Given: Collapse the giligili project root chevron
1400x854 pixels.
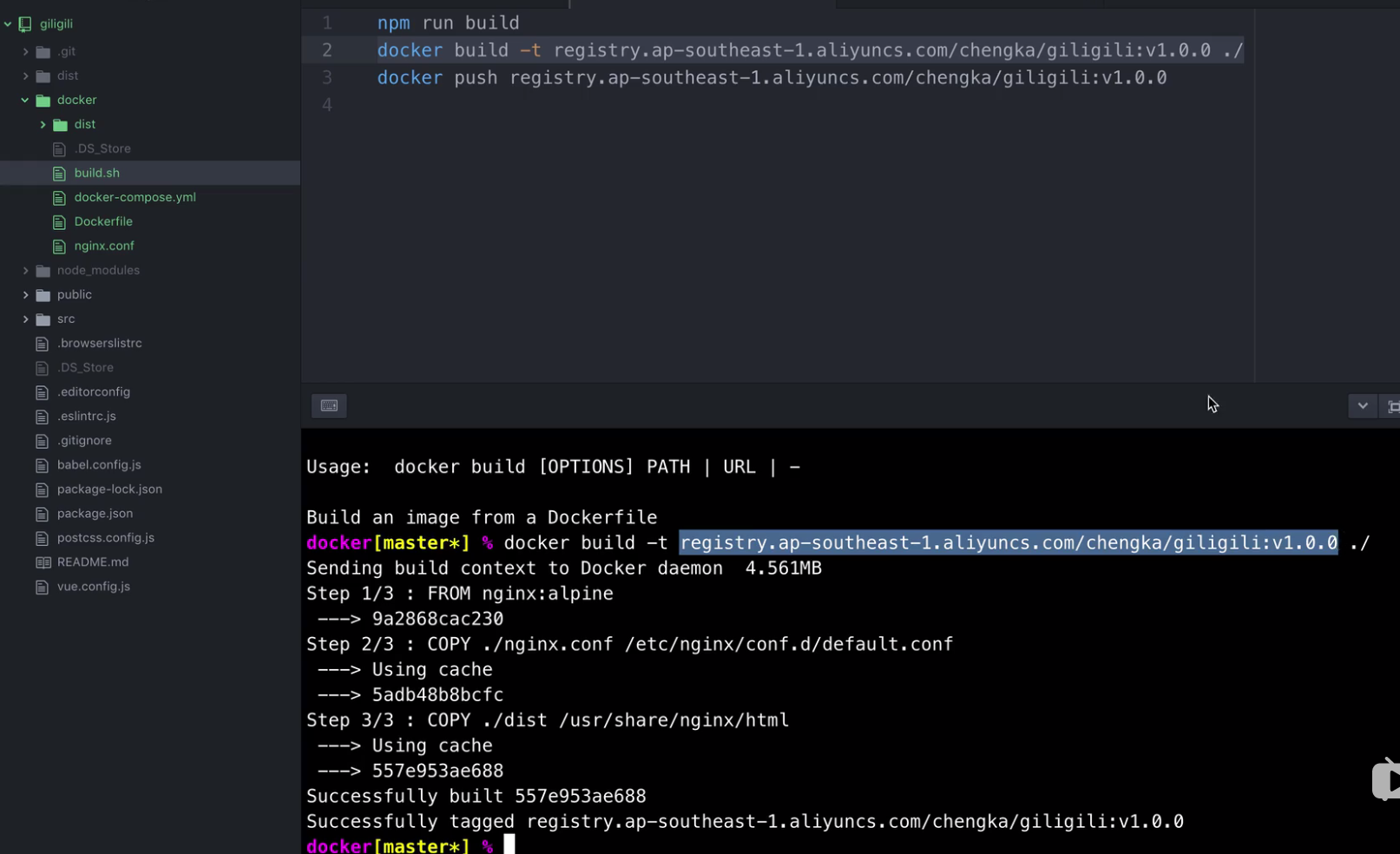Looking at the screenshot, I should [x=8, y=24].
